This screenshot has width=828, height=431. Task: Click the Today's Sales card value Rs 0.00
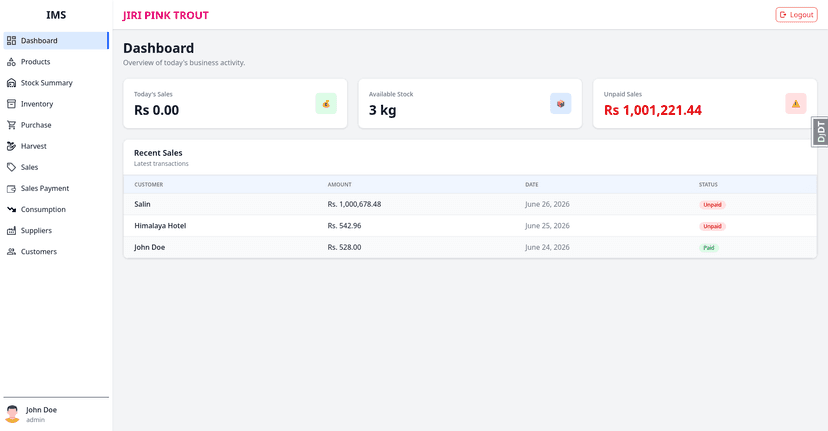[x=156, y=110]
